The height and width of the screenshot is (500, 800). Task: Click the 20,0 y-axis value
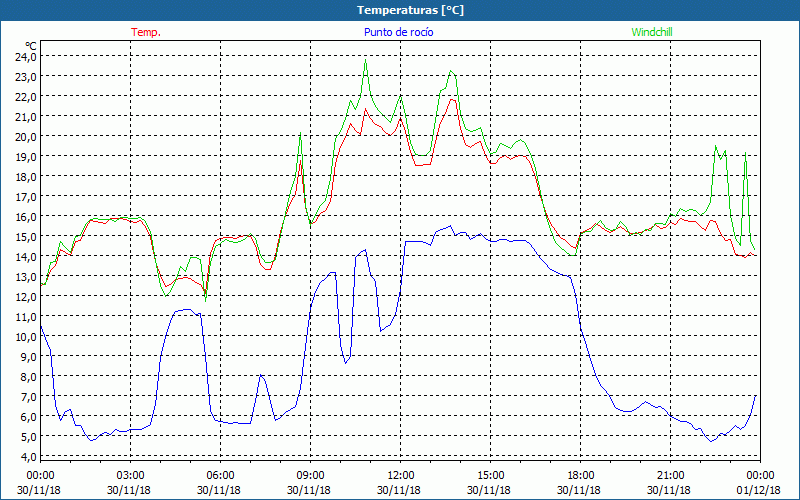26,137
